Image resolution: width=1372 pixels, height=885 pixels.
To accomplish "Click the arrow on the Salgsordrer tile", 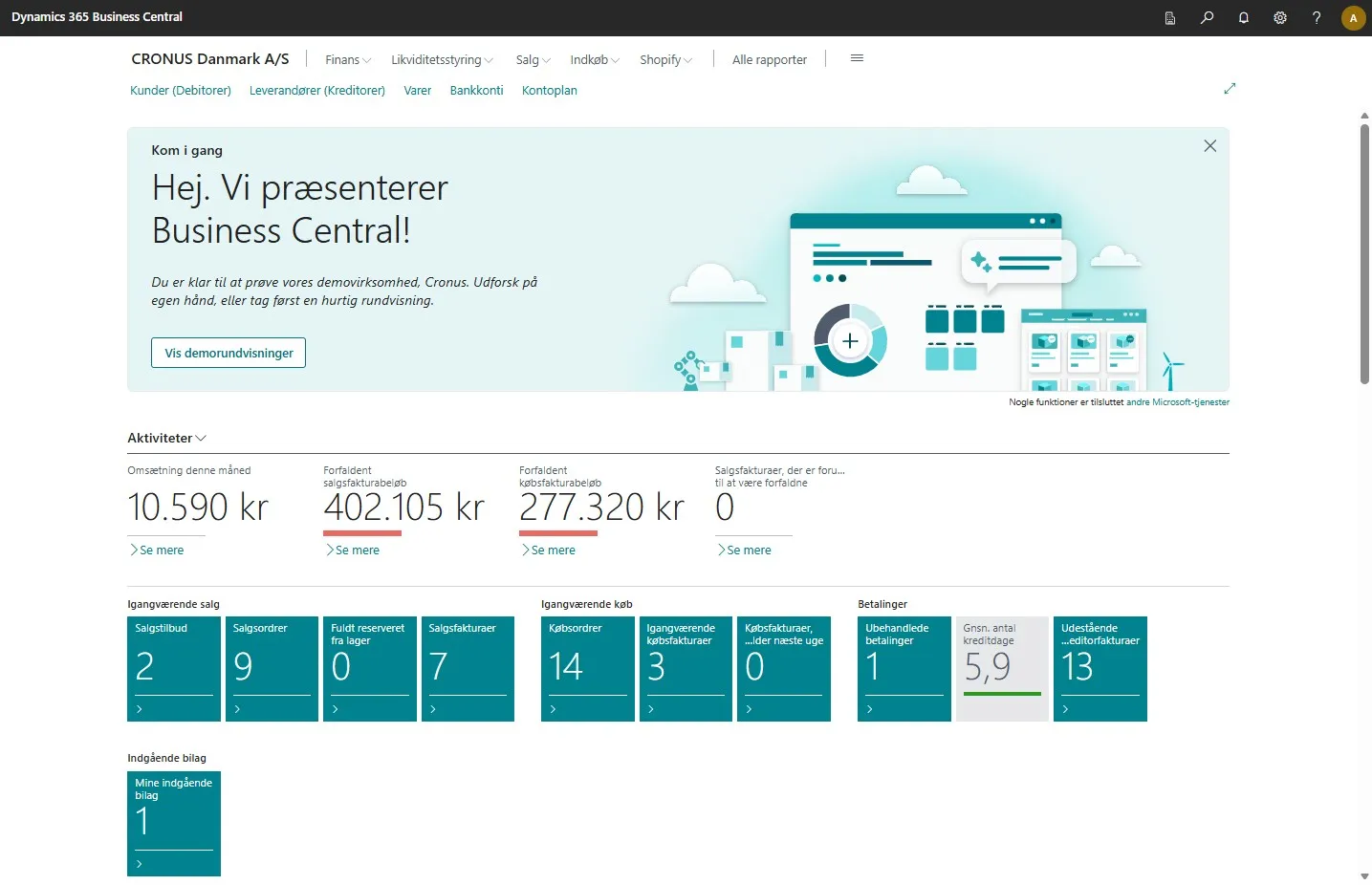I will 237,709.
